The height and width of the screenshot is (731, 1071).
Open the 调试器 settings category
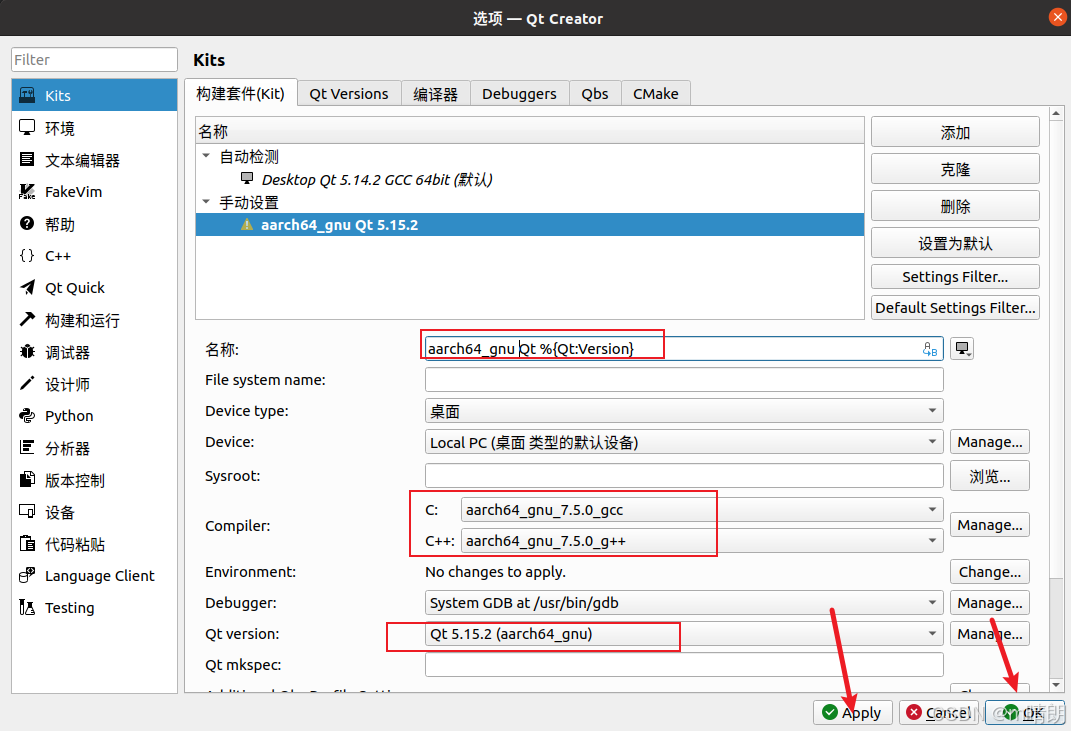(x=94, y=352)
